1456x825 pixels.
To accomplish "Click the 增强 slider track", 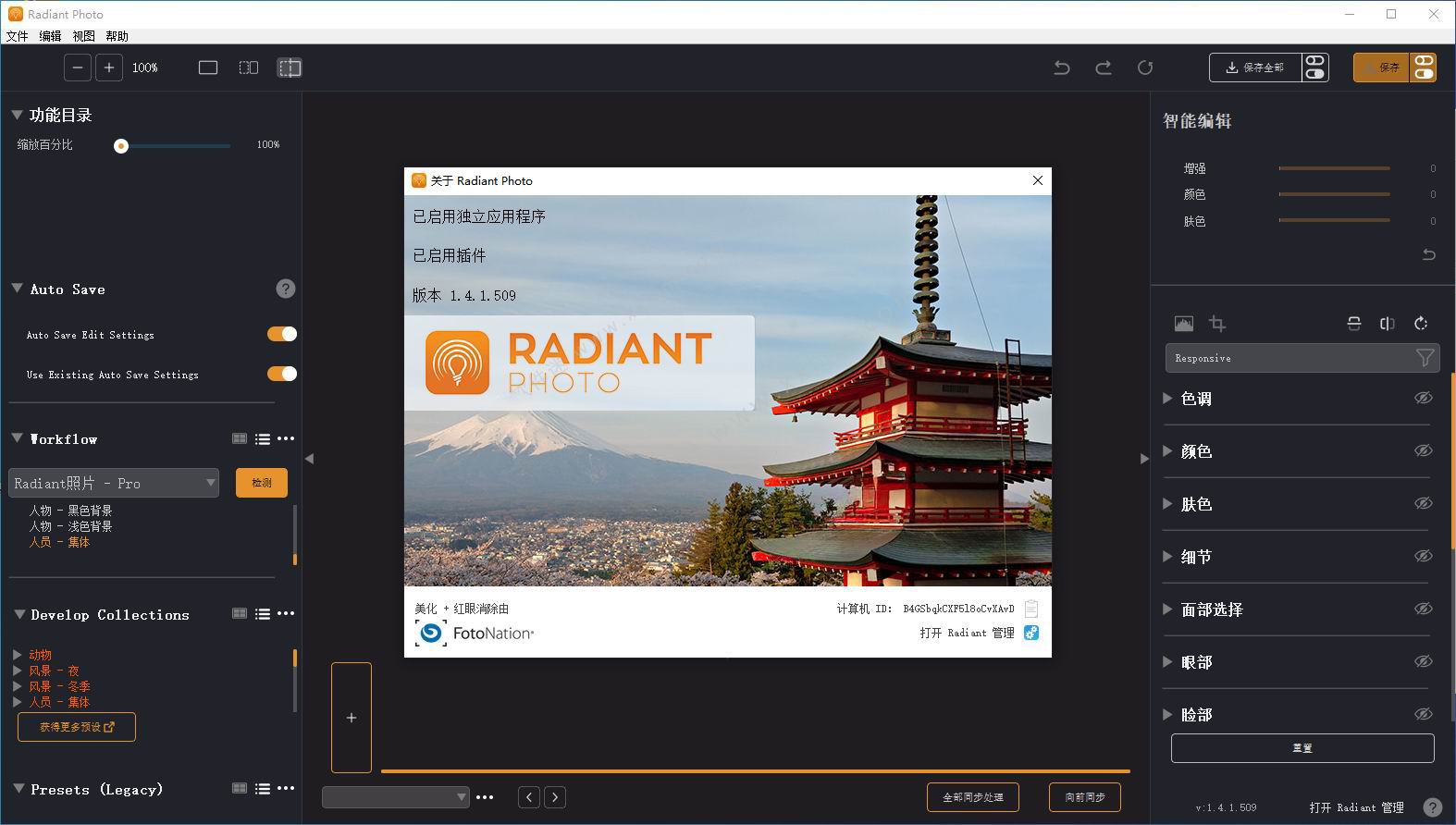I will 1334,168.
